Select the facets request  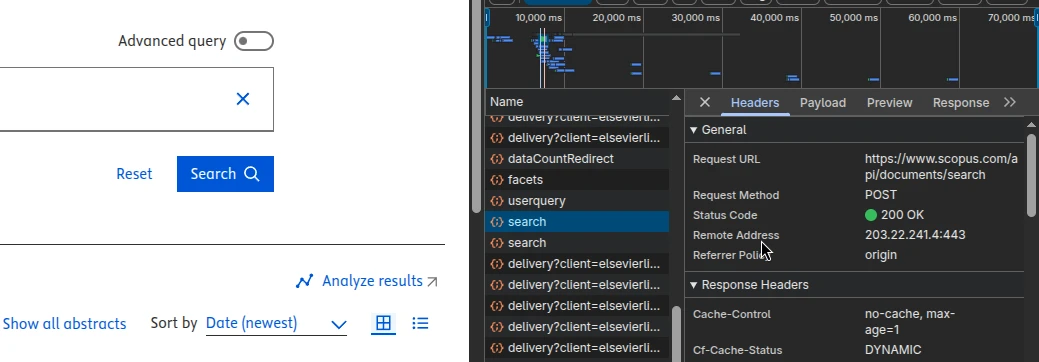click(x=576, y=180)
